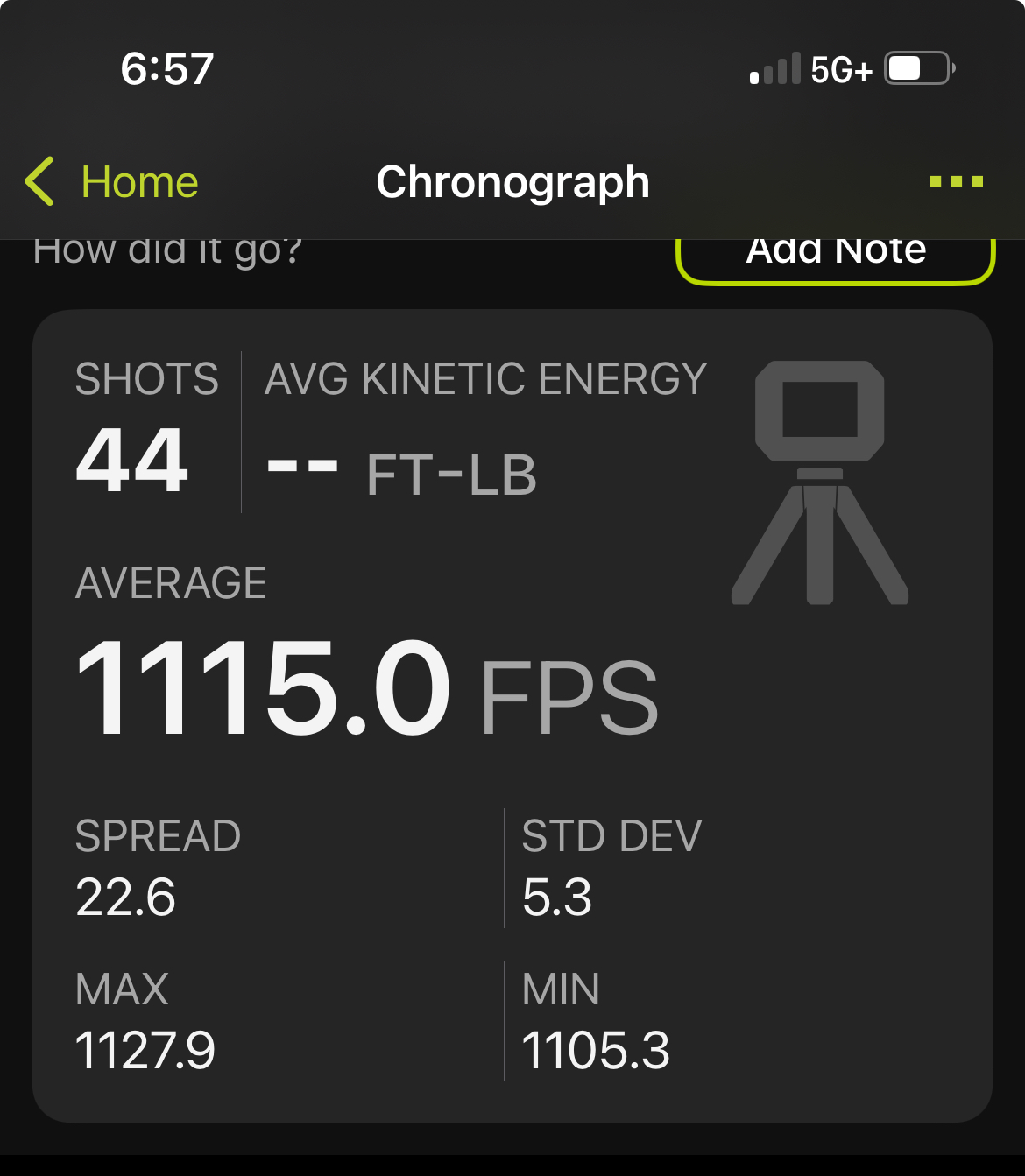
Task: Tap the back chevron arrow icon
Action: pos(39,182)
